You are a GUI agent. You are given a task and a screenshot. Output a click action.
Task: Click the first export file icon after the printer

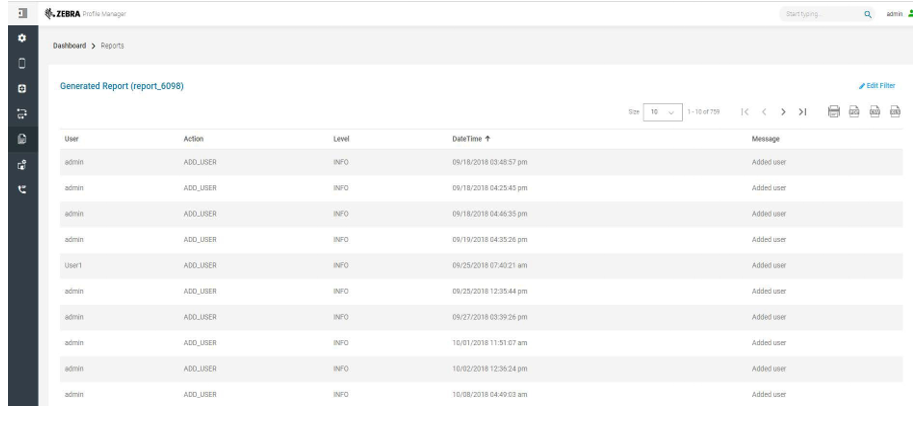point(854,110)
